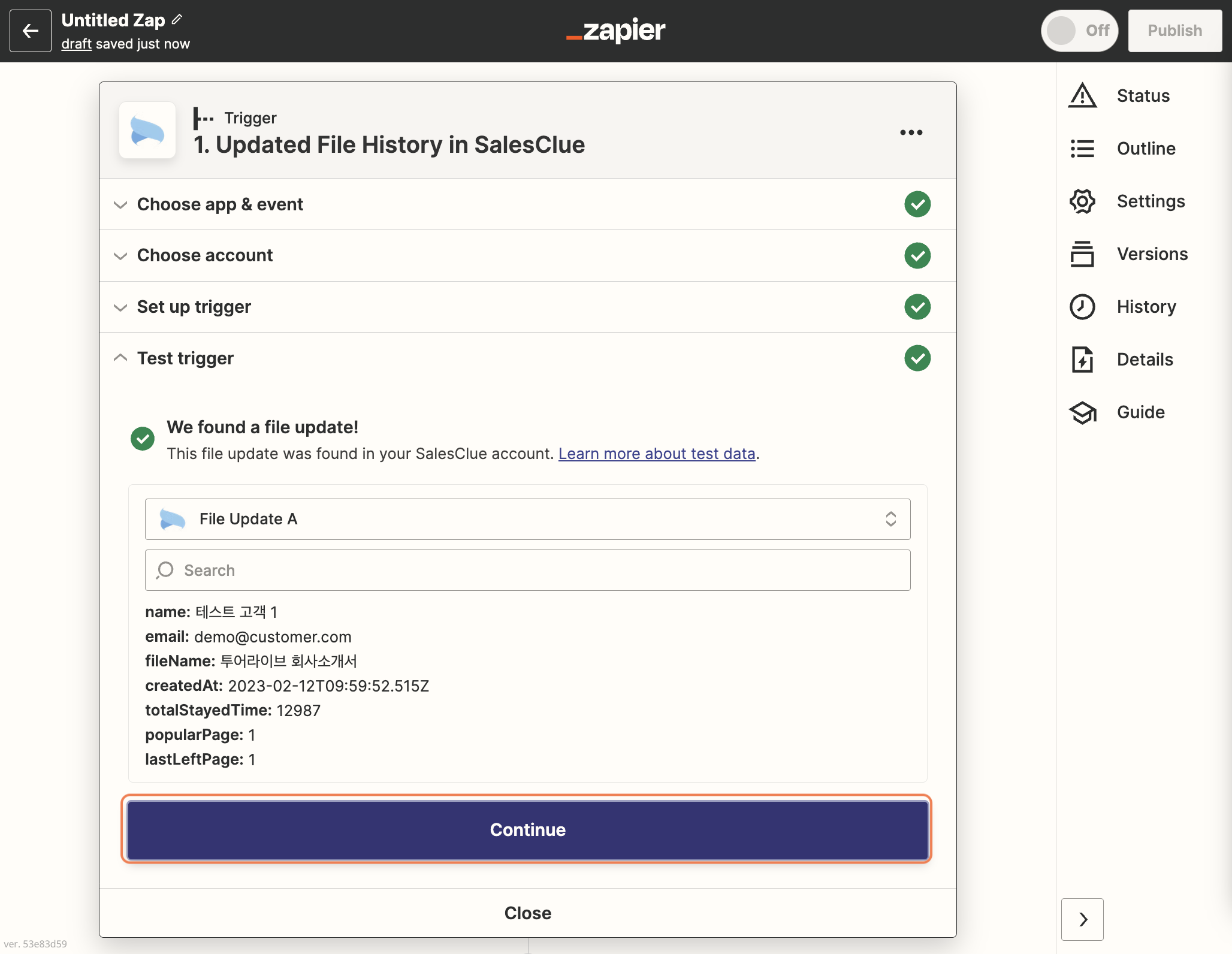Click the Guide graduation cap icon

click(1082, 412)
